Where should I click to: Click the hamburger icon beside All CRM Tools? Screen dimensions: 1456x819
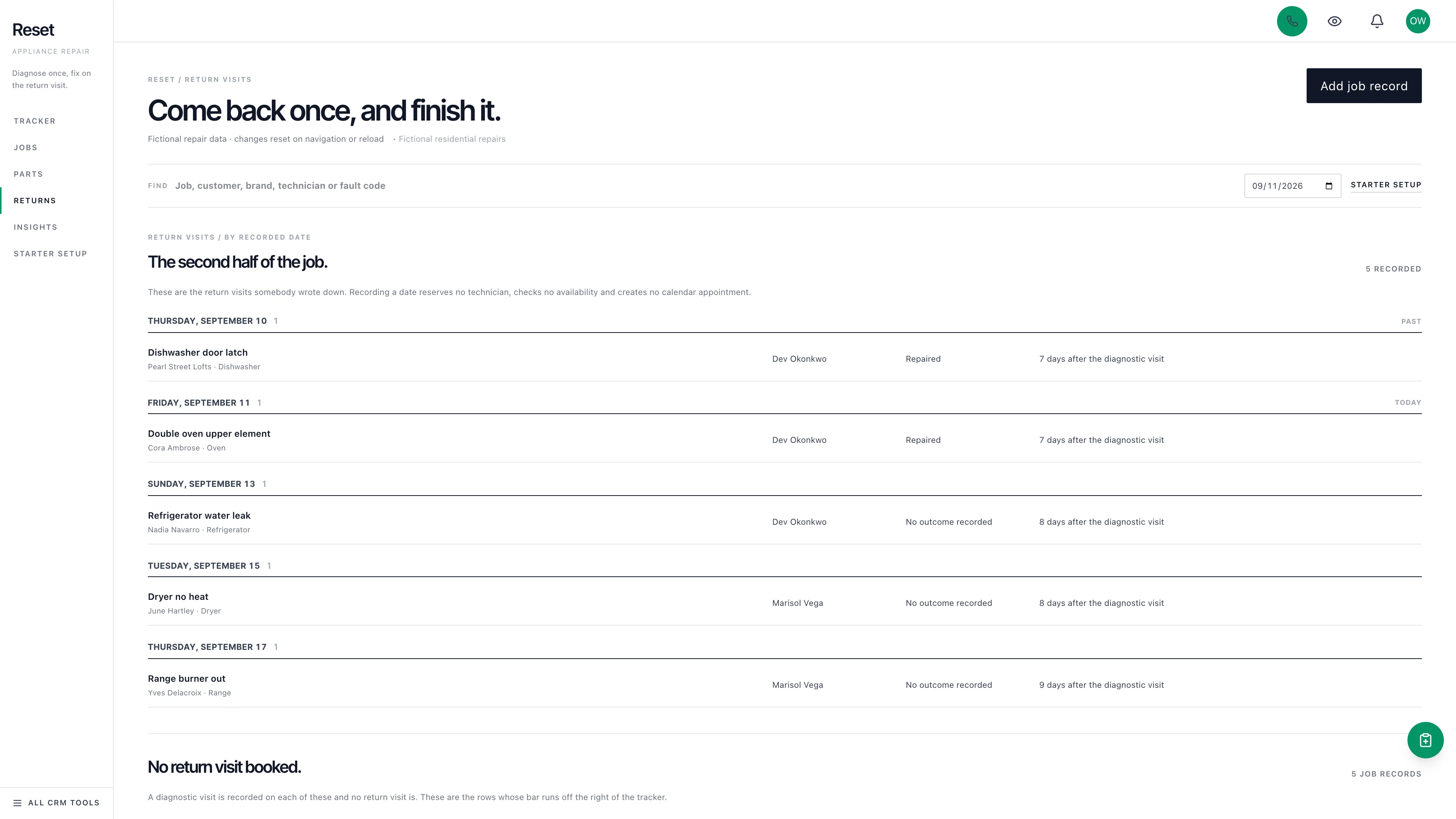pyautogui.click(x=17, y=803)
